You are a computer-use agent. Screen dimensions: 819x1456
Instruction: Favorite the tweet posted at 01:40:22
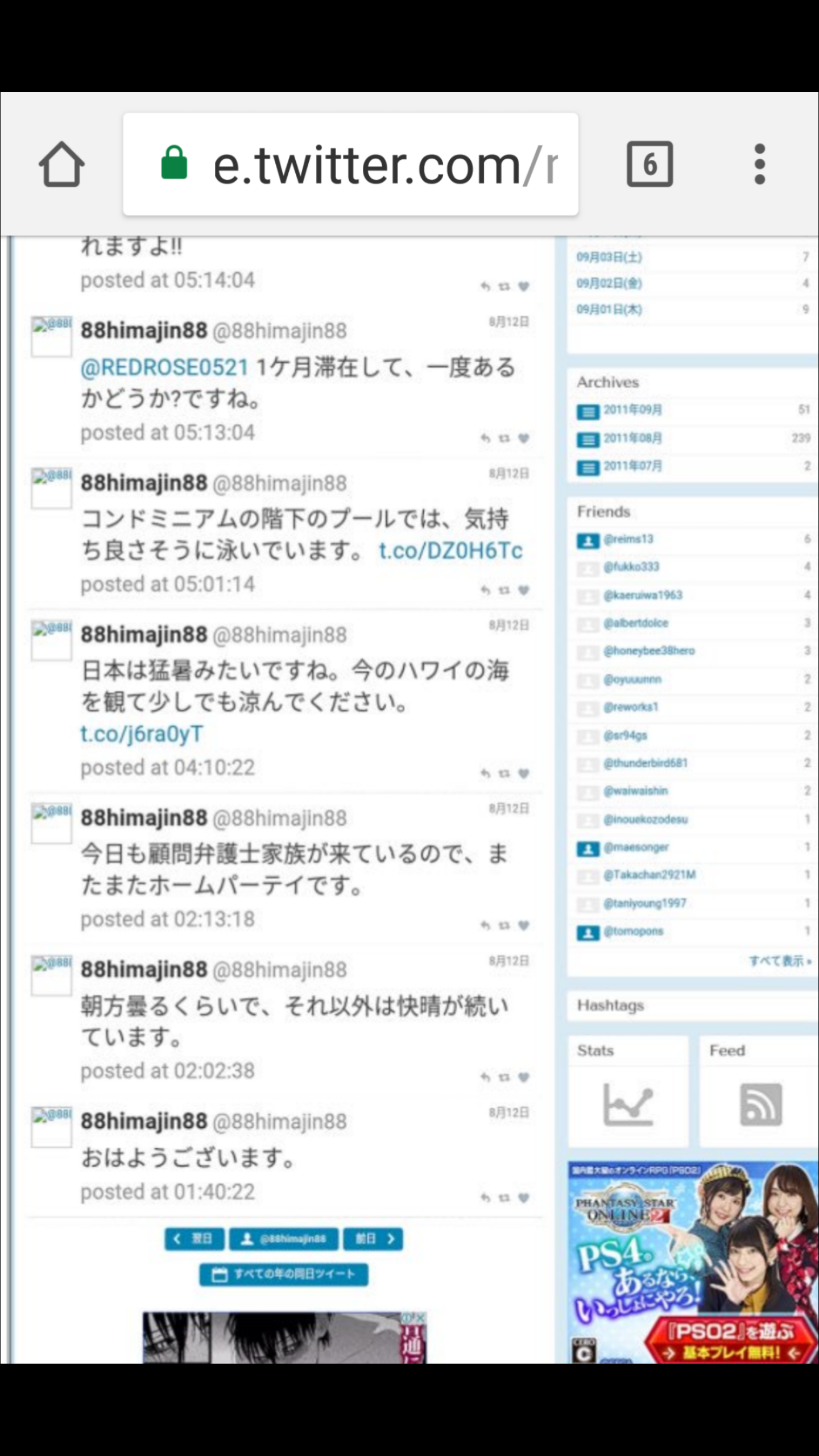[x=524, y=1198]
